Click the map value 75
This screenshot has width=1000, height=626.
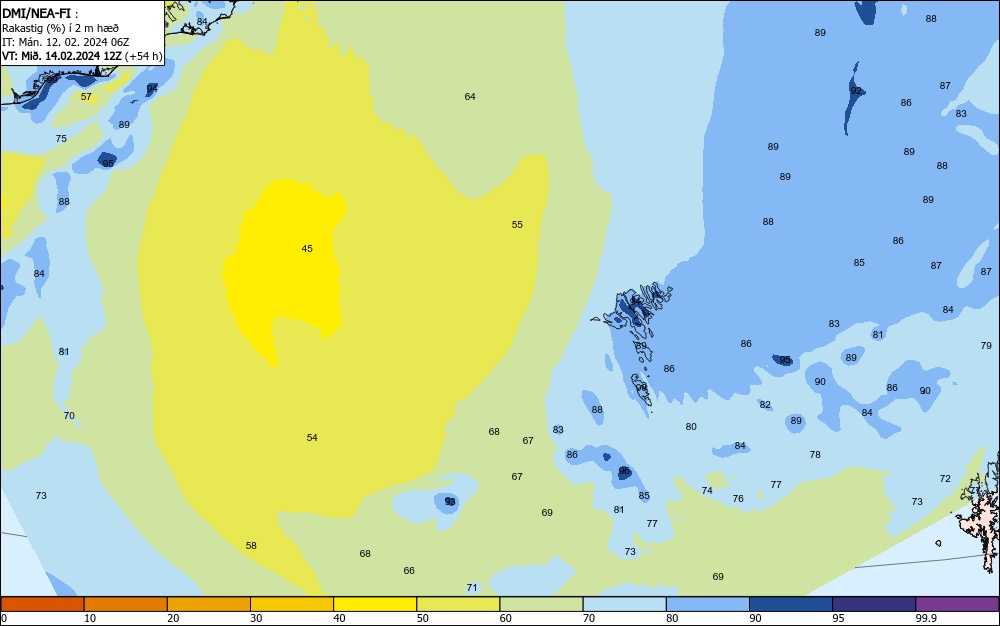tap(61, 138)
